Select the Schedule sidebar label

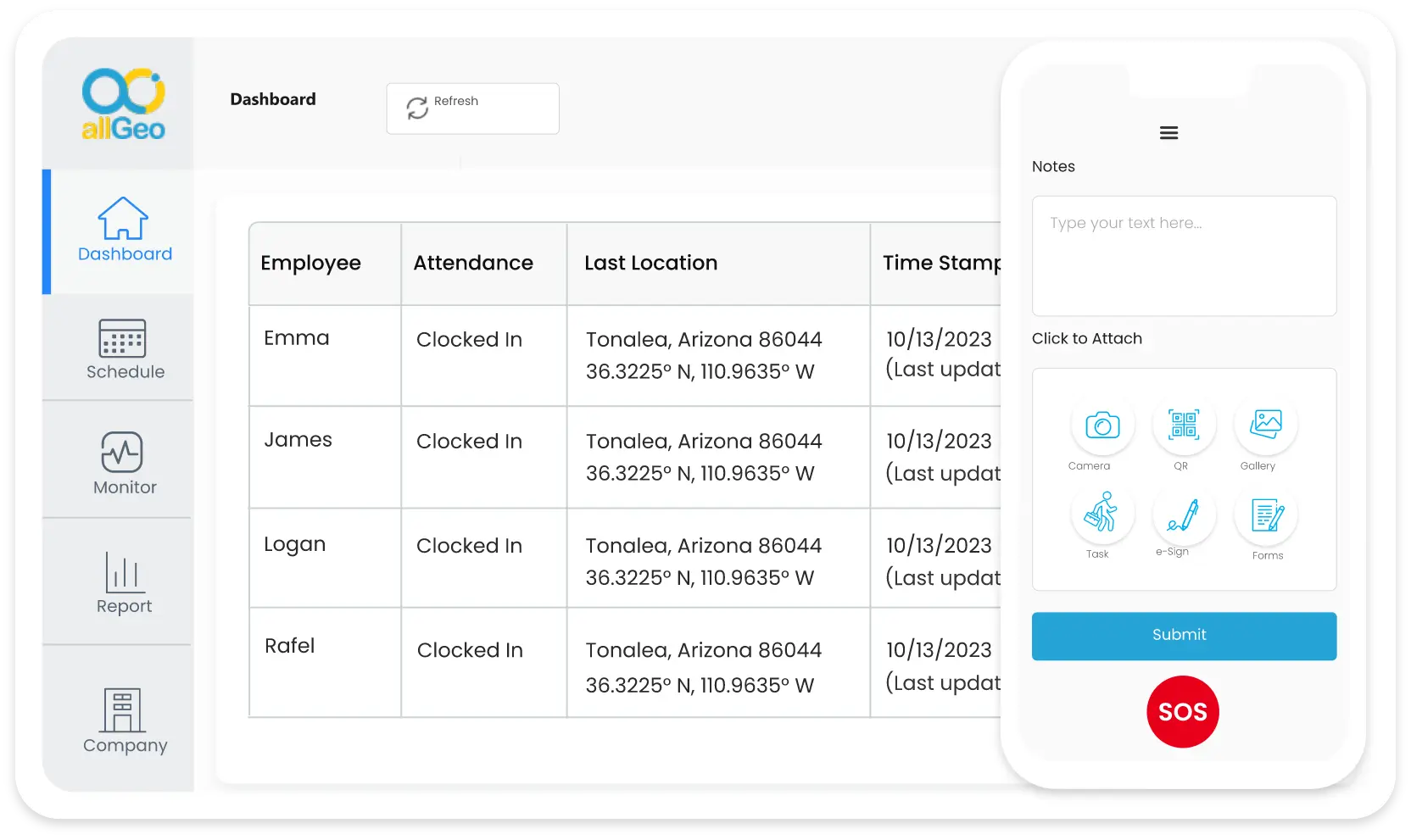pos(125,372)
